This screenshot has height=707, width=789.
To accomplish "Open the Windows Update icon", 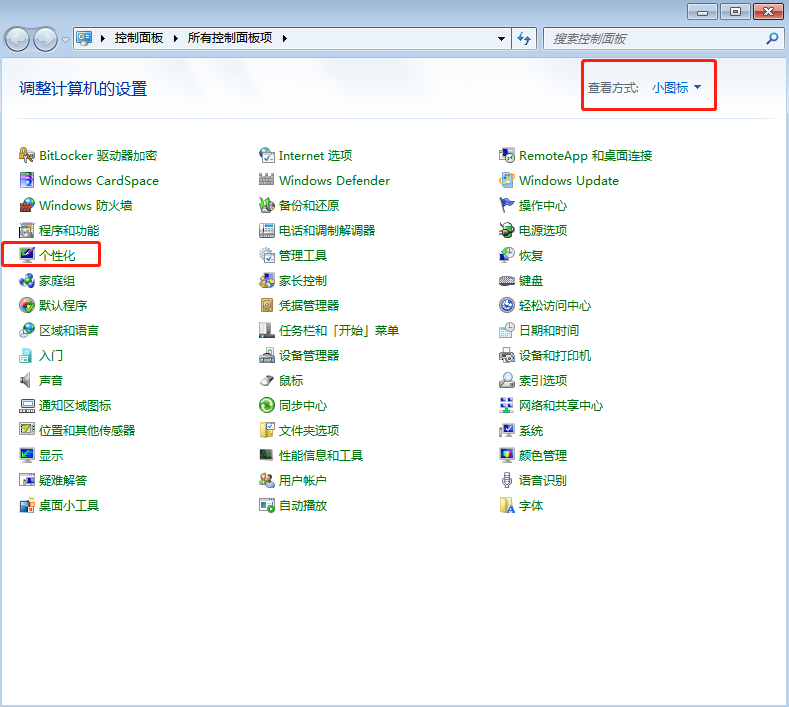I will tap(507, 181).
